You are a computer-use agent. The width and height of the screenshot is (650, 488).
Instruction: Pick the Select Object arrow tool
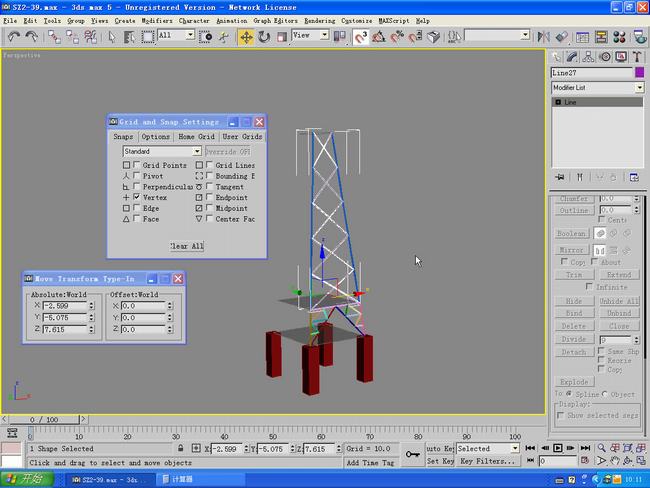[111, 37]
